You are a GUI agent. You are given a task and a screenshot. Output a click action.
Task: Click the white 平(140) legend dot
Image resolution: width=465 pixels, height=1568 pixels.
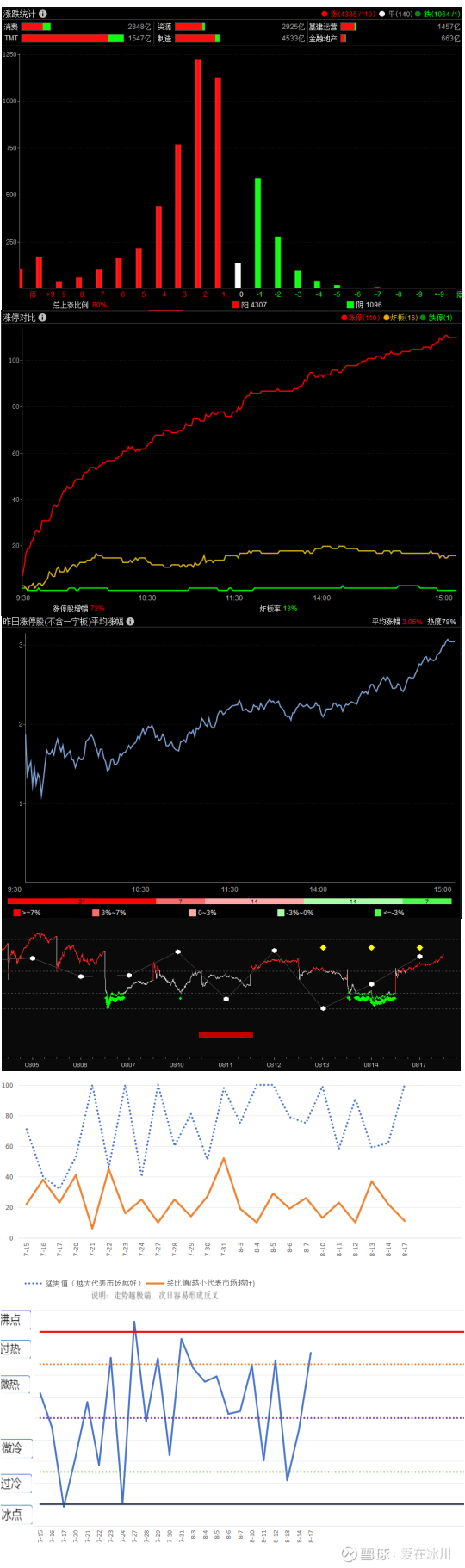click(x=382, y=15)
